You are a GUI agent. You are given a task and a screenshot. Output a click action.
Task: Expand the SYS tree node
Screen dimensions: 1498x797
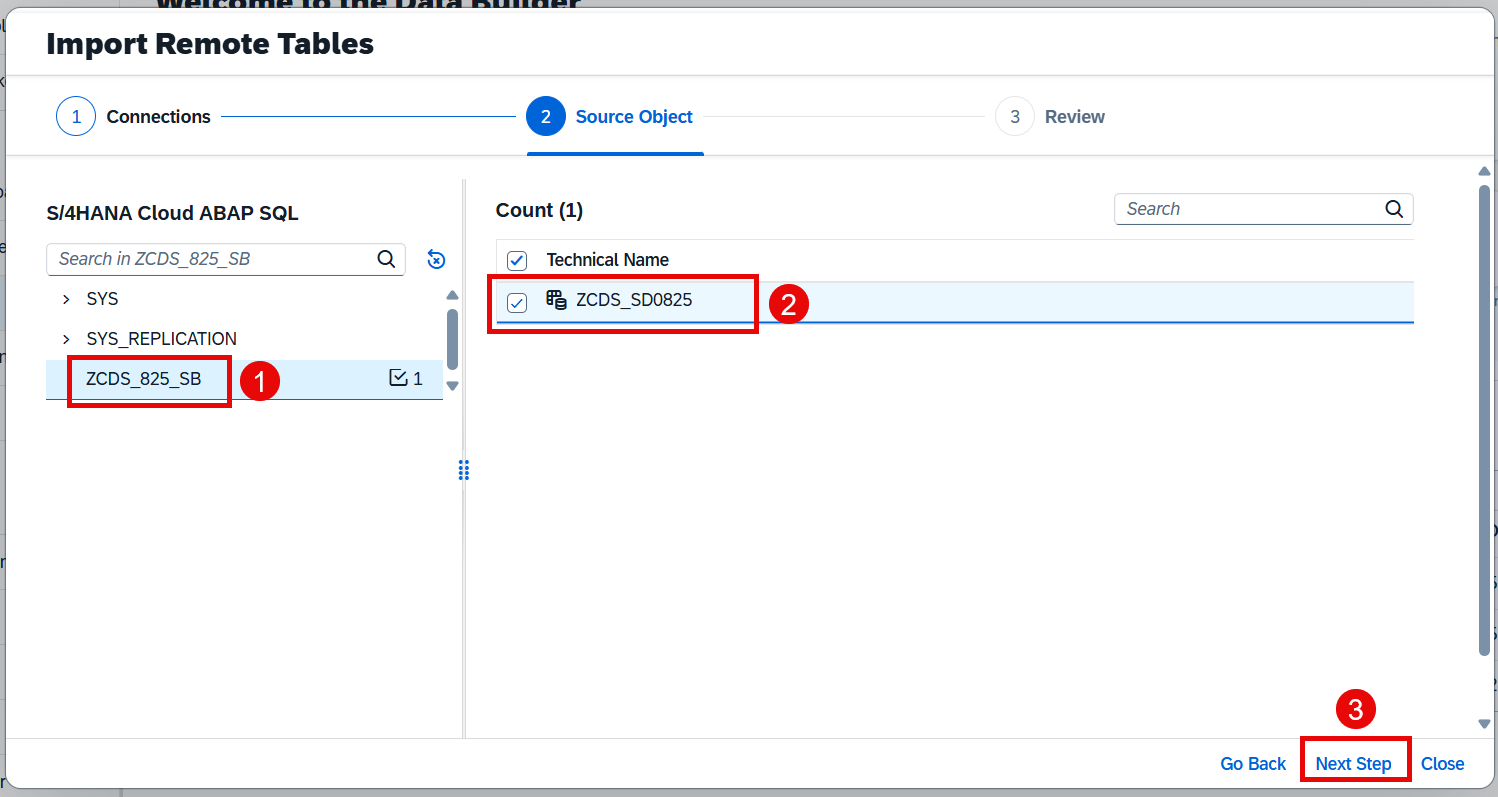[x=66, y=299]
